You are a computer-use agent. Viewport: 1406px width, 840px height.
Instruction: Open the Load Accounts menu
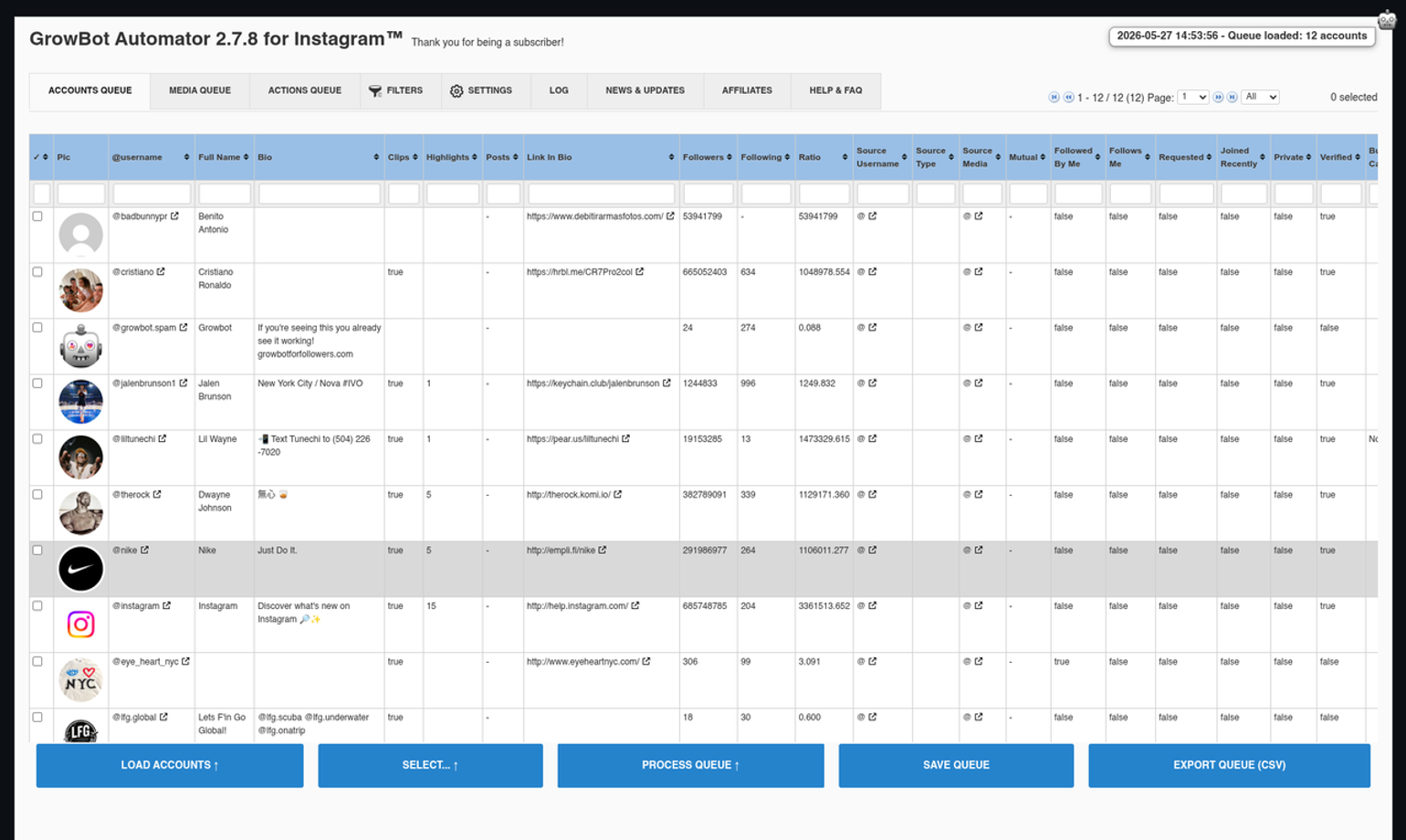pyautogui.click(x=170, y=765)
